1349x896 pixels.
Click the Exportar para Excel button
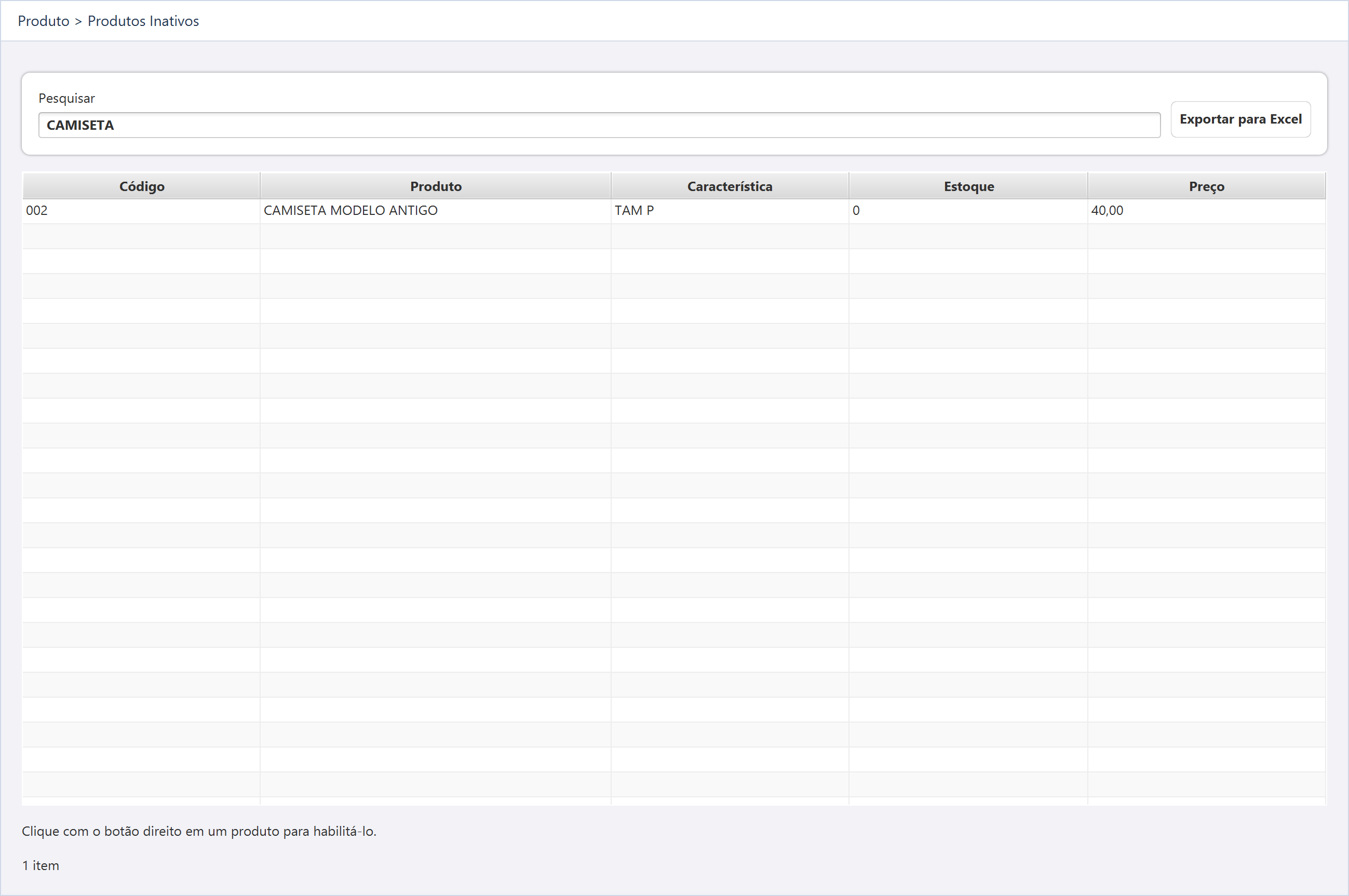1240,119
